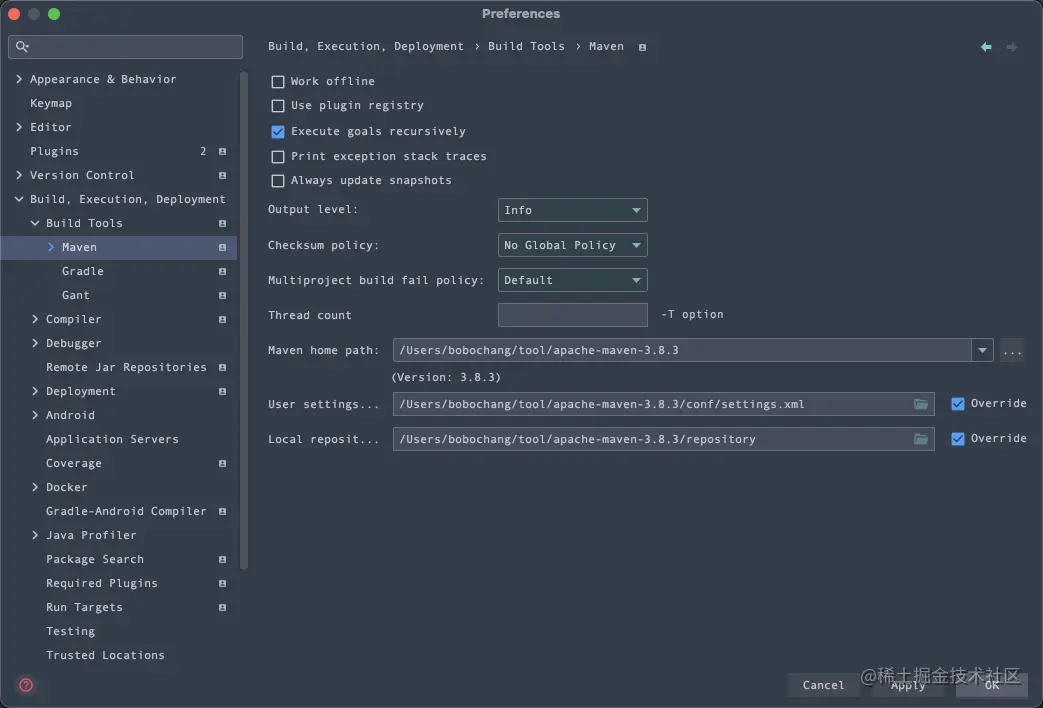Viewport: 1043px width, 708px height.
Task: Collapse Build, Execution, Deployment section
Action: (x=19, y=199)
